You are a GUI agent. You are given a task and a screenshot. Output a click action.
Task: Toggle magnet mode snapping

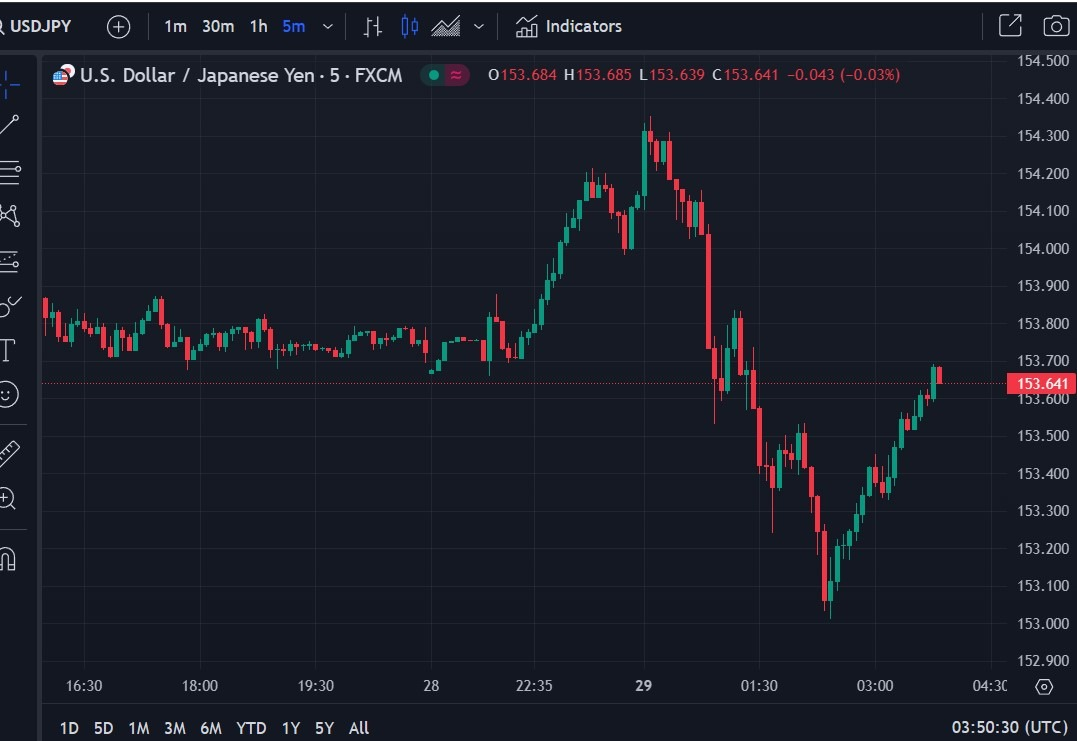tap(8, 558)
